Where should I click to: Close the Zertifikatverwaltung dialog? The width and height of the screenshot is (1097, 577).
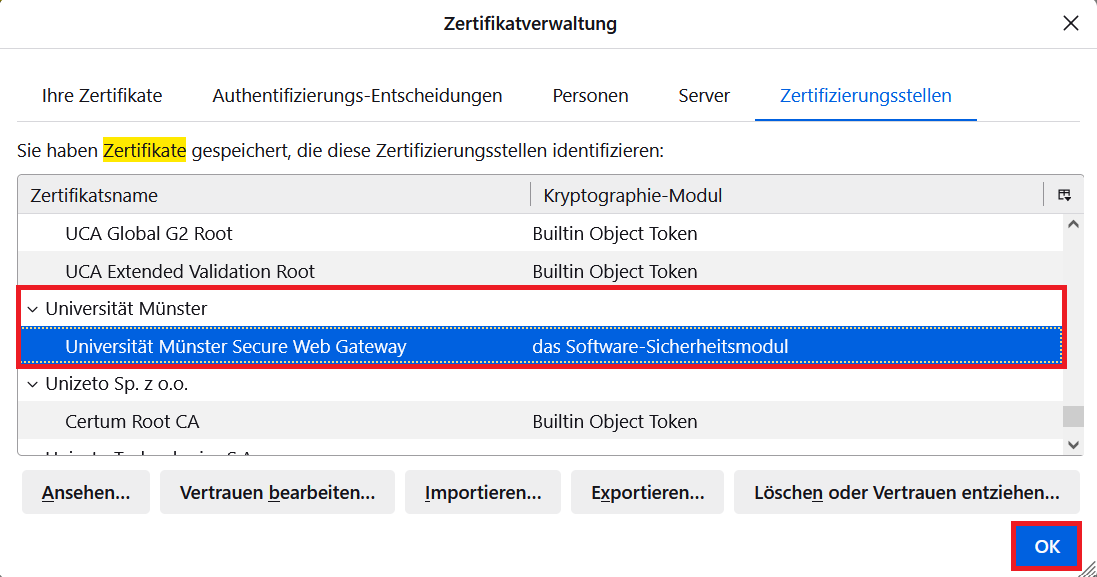(x=1070, y=23)
